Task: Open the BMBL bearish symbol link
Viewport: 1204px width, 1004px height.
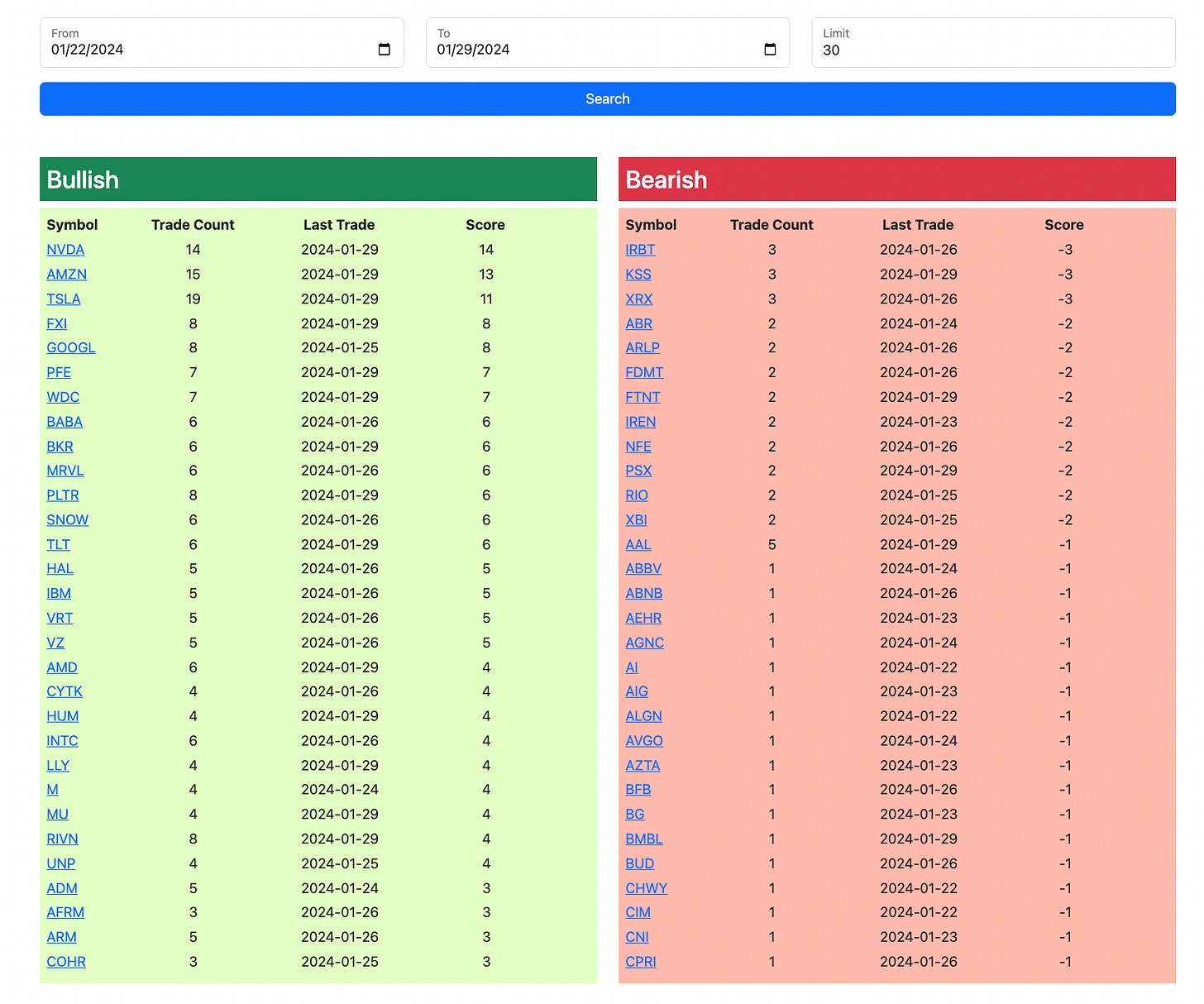Action: (644, 839)
